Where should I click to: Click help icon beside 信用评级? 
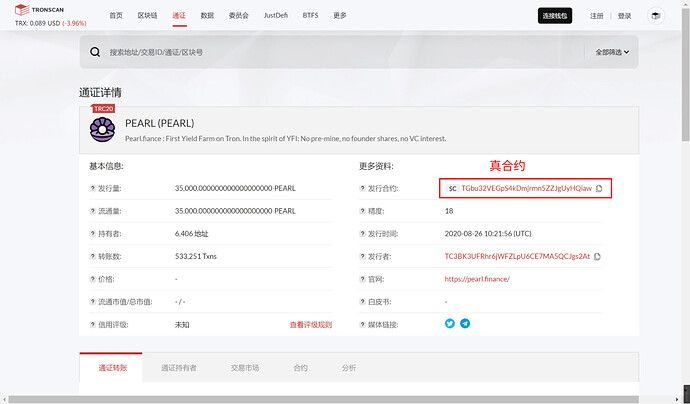pyautogui.click(x=92, y=325)
